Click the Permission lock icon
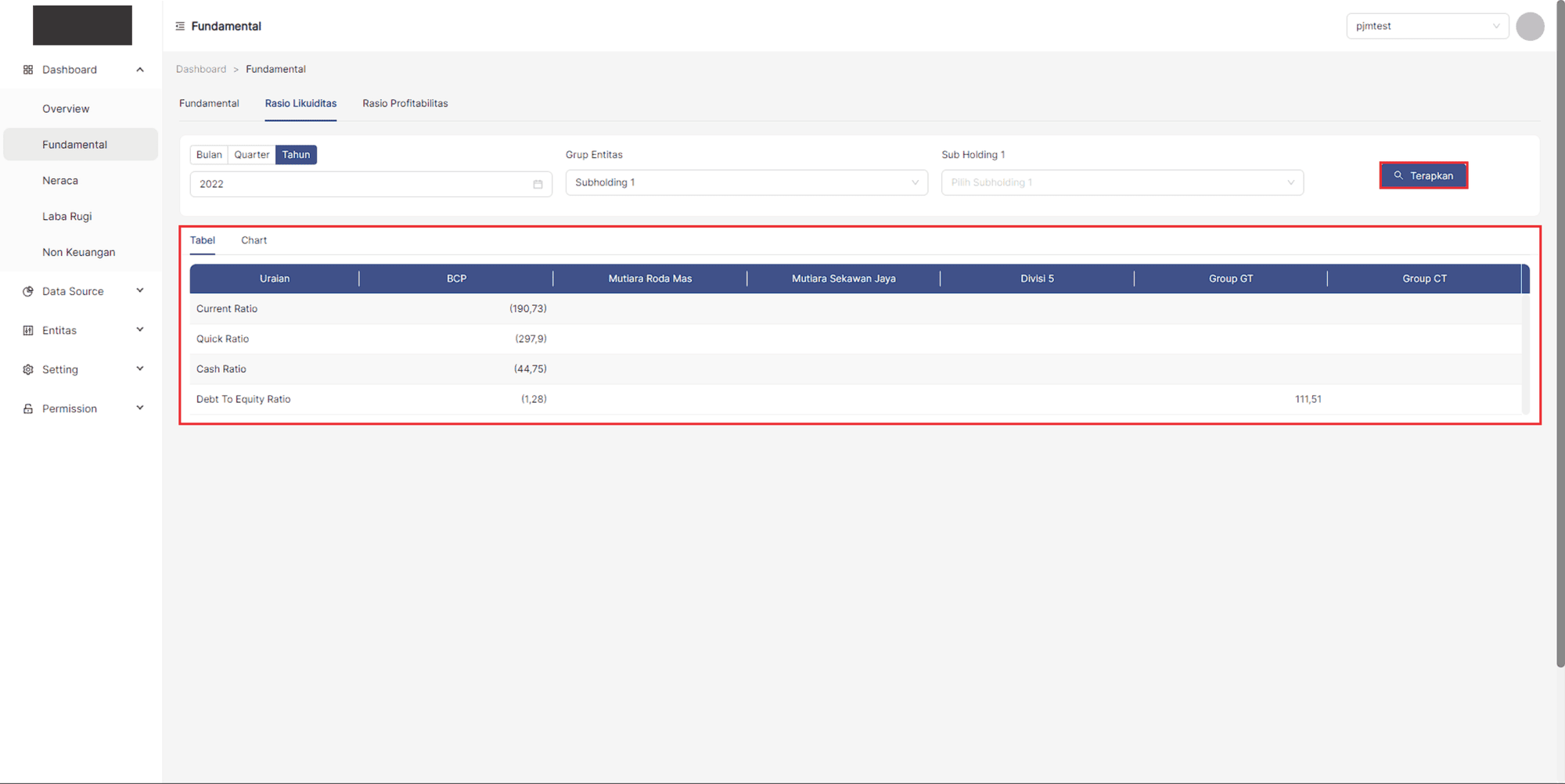 point(28,408)
